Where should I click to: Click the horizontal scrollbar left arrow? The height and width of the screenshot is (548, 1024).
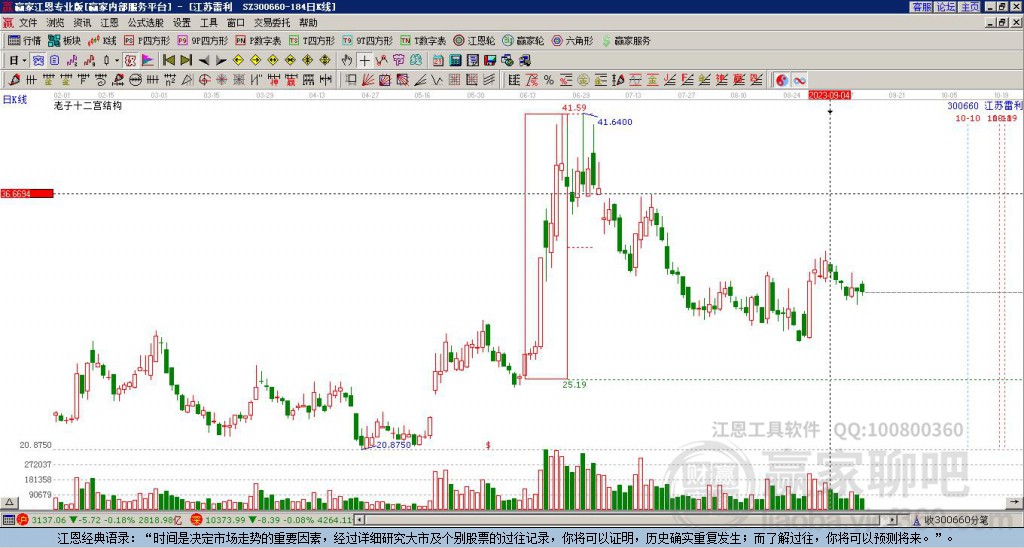[359, 520]
